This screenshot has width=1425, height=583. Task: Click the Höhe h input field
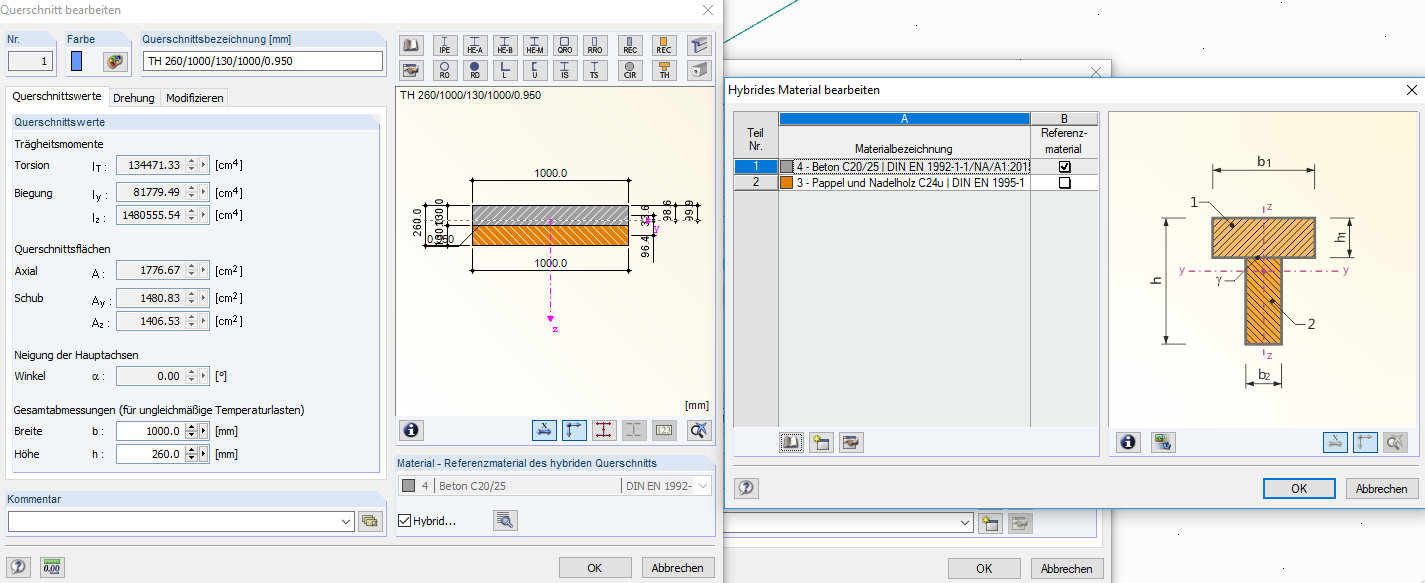149,454
